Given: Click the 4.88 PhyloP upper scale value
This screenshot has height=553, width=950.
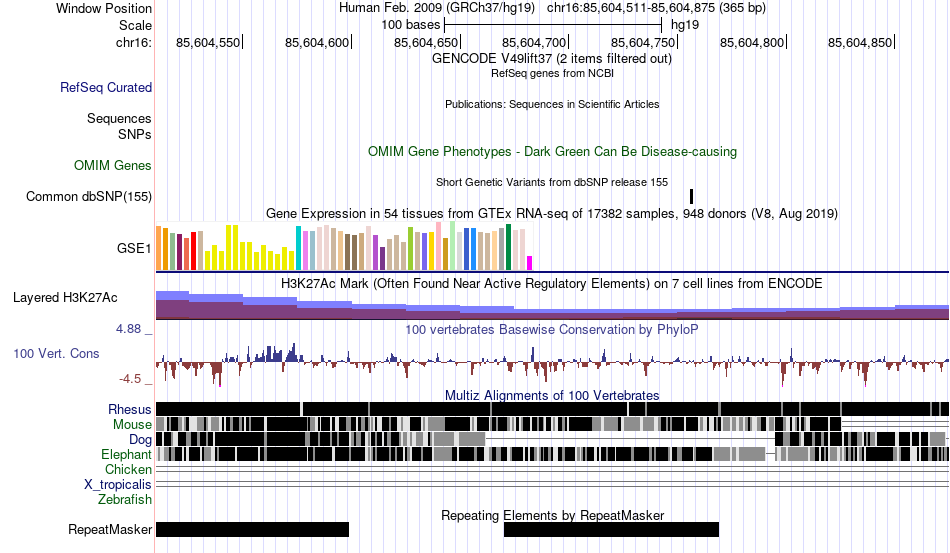Looking at the screenshot, I should tap(128, 329).
